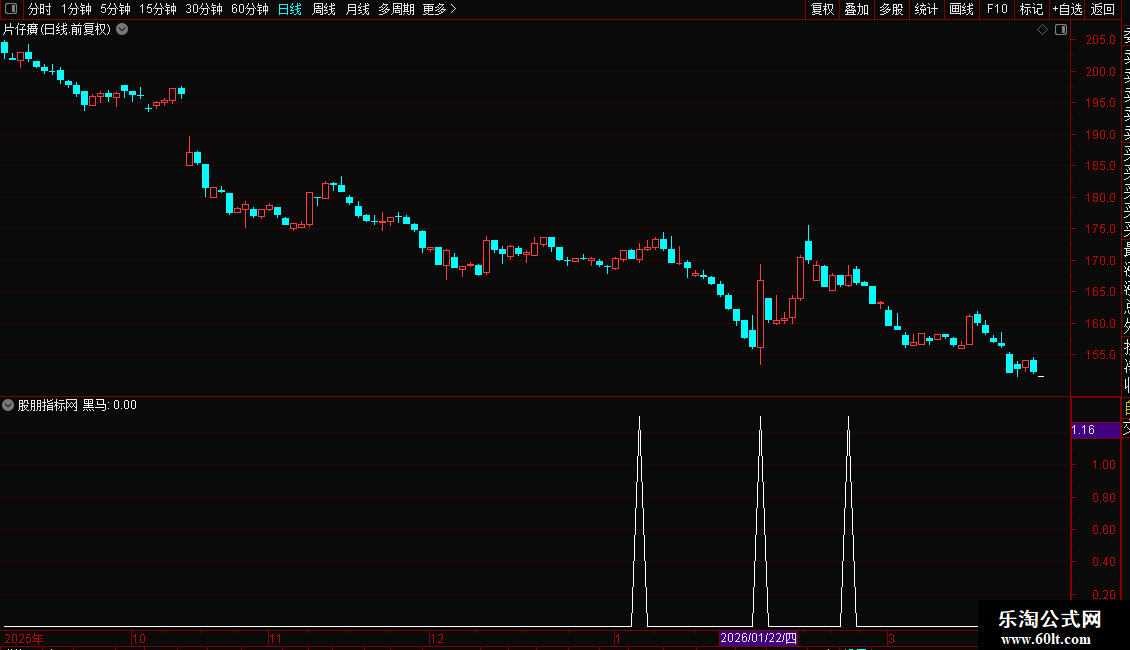Click the 205.0 price axis label
Image resolution: width=1130 pixels, height=650 pixels.
1100,40
